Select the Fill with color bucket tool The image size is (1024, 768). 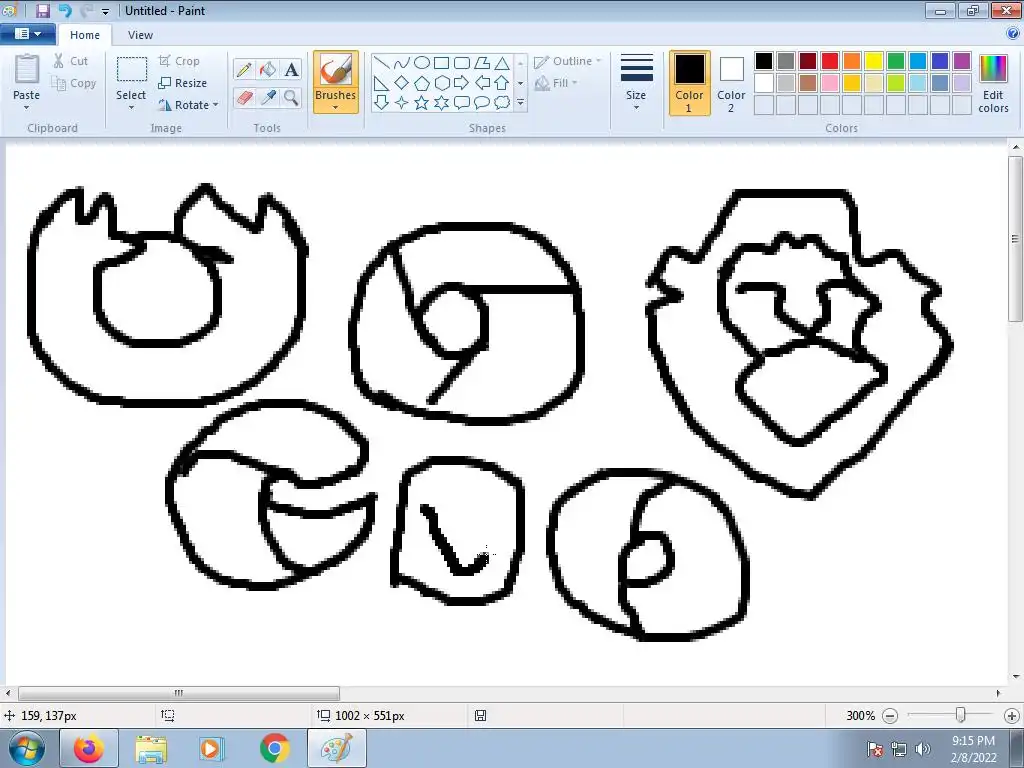(268, 69)
